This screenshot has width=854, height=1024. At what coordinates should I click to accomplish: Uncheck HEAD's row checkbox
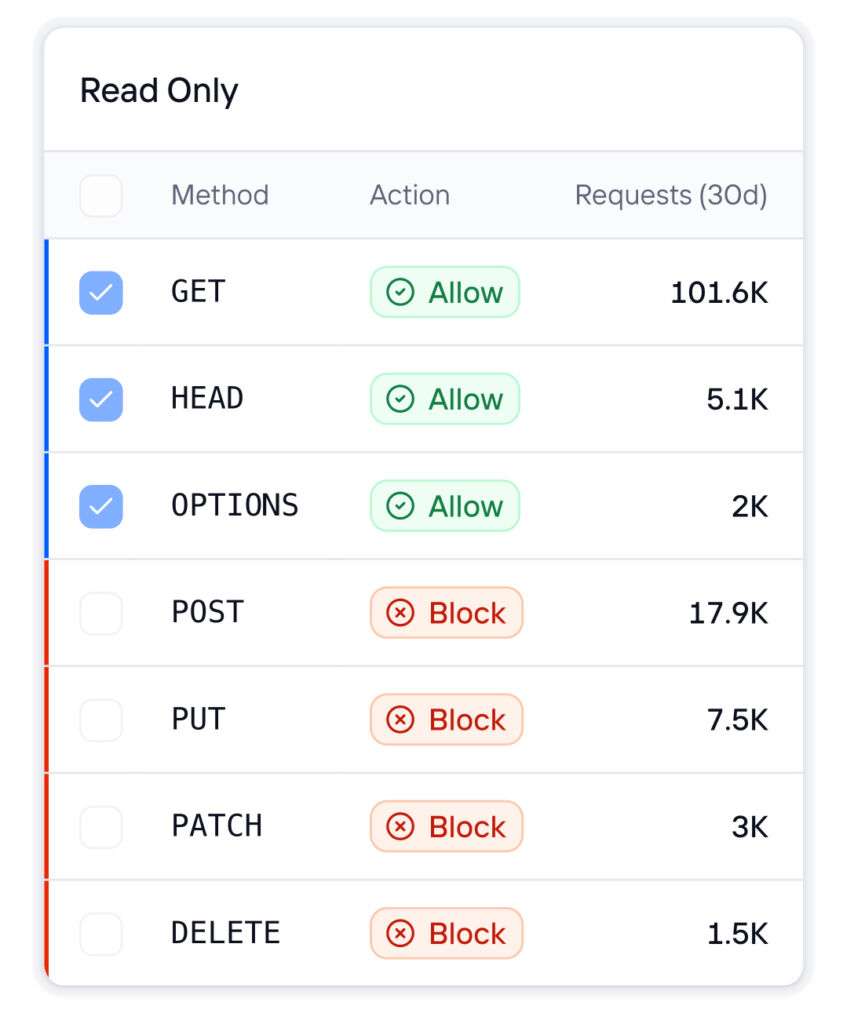pos(100,398)
